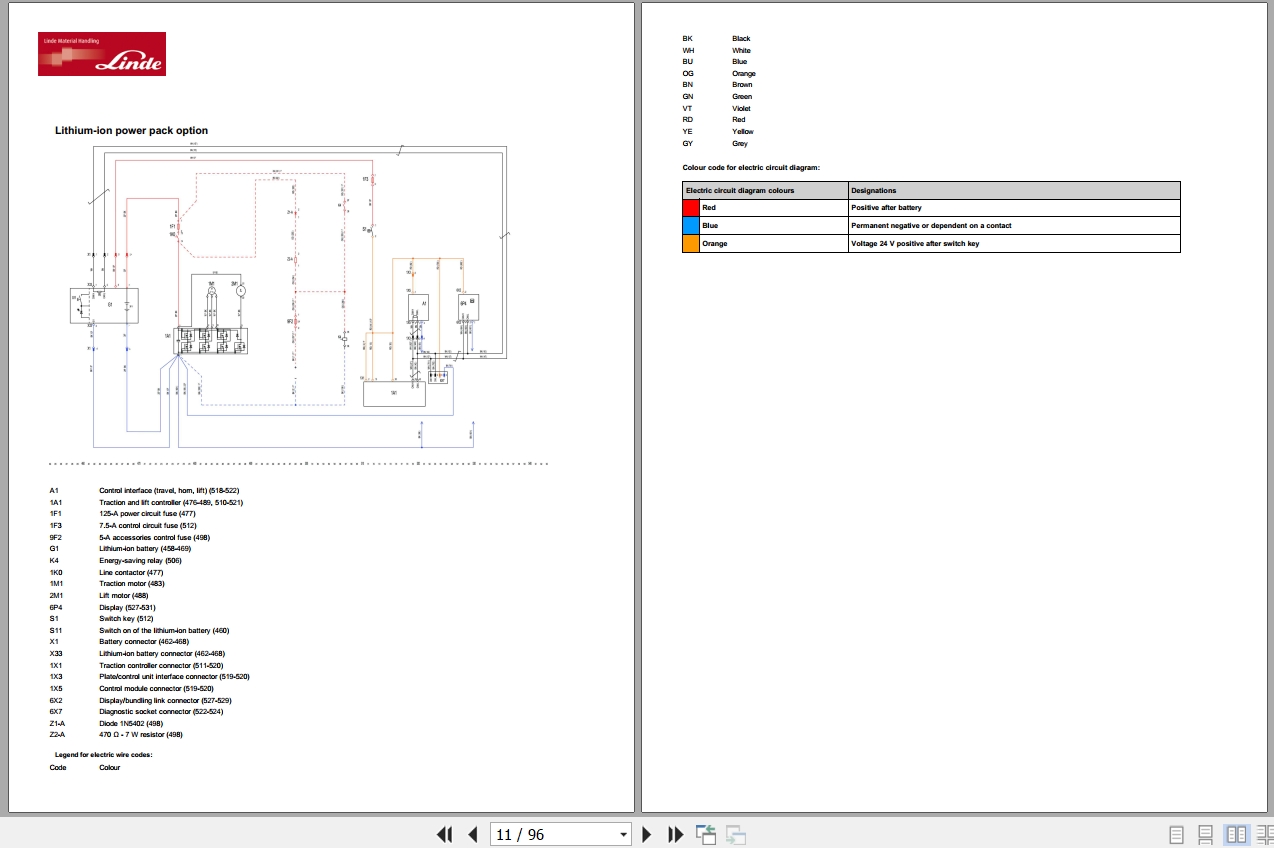The image size is (1274, 848).
Task: Click the 'Lift motor (488)' entry
Action: 125,596
